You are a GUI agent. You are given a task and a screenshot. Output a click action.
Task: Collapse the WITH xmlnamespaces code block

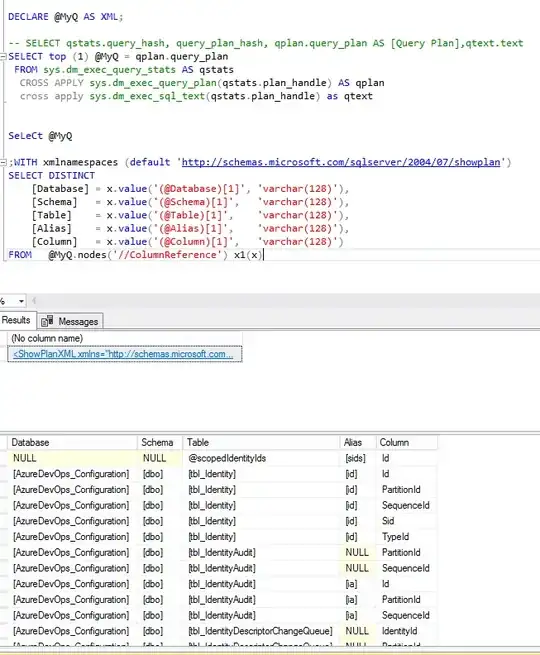click(3, 162)
